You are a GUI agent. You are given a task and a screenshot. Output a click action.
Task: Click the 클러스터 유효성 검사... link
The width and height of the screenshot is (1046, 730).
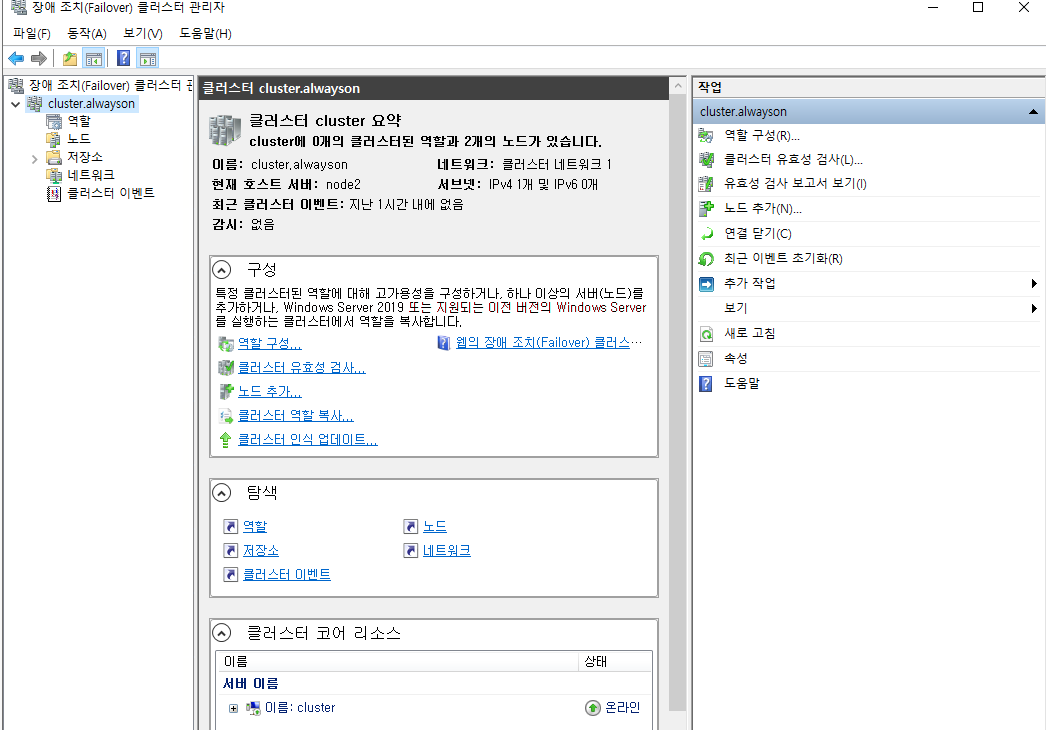pos(302,367)
